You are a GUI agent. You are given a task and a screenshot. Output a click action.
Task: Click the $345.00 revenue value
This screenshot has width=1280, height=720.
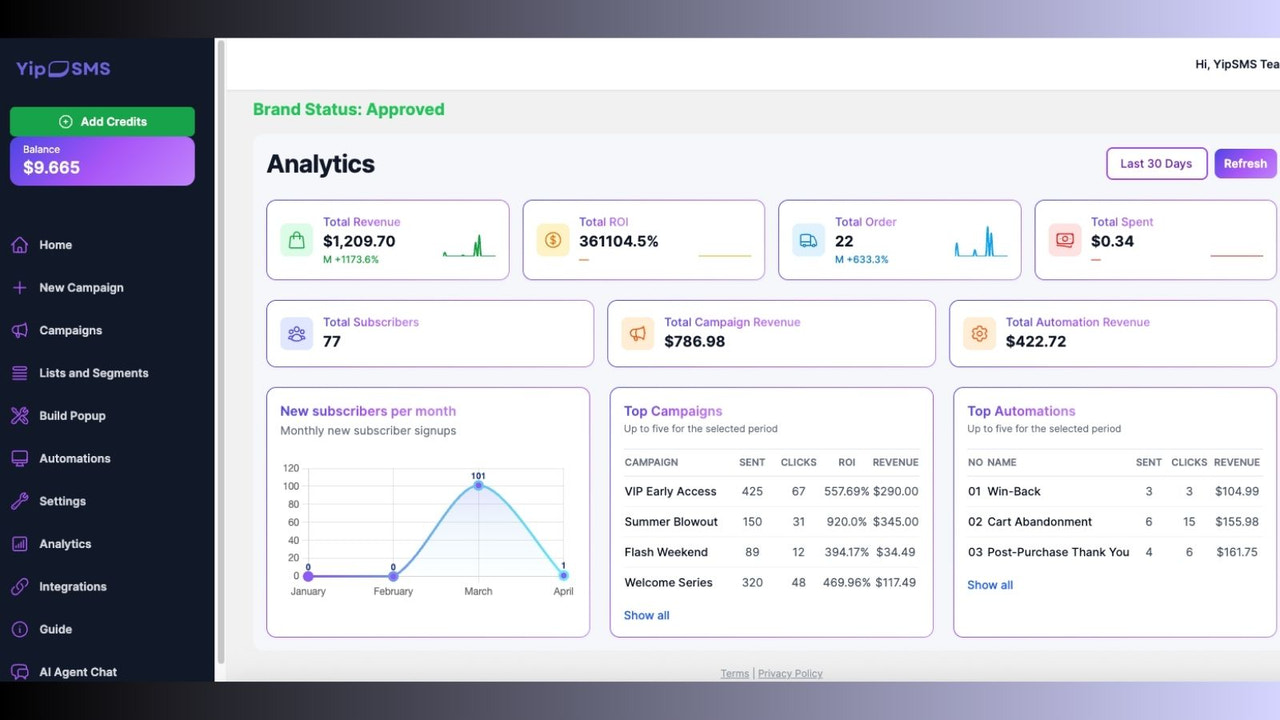(x=895, y=522)
